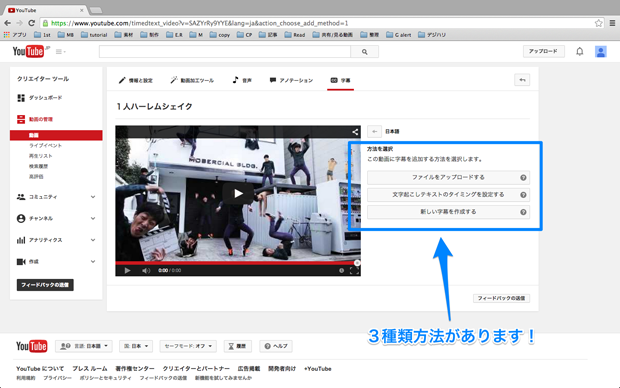Click the チャンネル person icon
The height and width of the screenshot is (388, 620).
coord(21,218)
